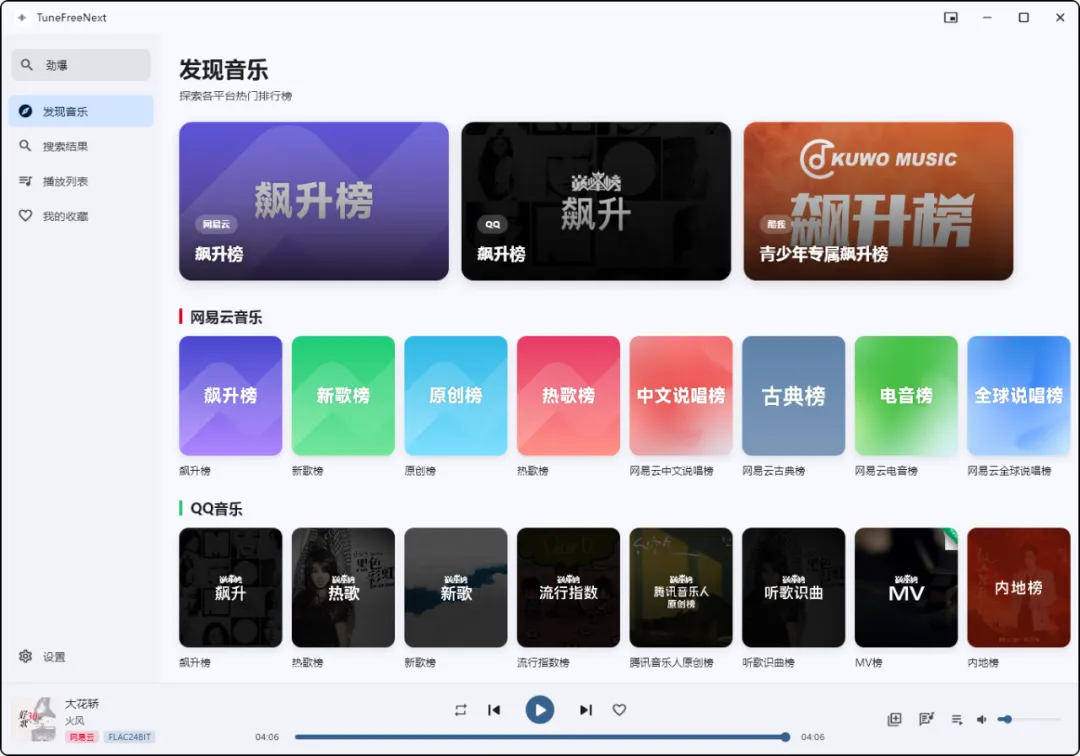Click the magnifier icon in the search box
The width and height of the screenshot is (1080, 756).
pyautogui.click(x=26, y=65)
